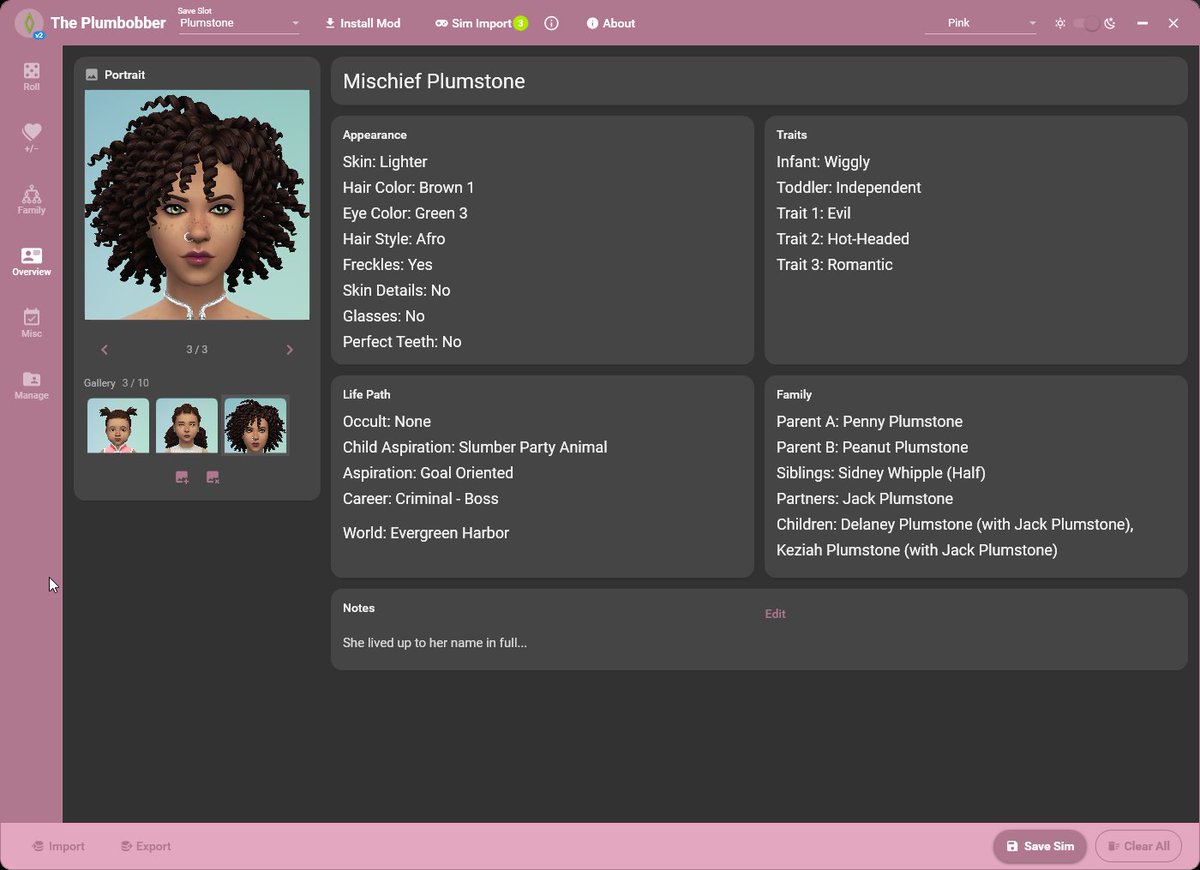Click 'Siblings: Sidney Whipple (Half)' text
The height and width of the screenshot is (870, 1200).
[x=881, y=473]
